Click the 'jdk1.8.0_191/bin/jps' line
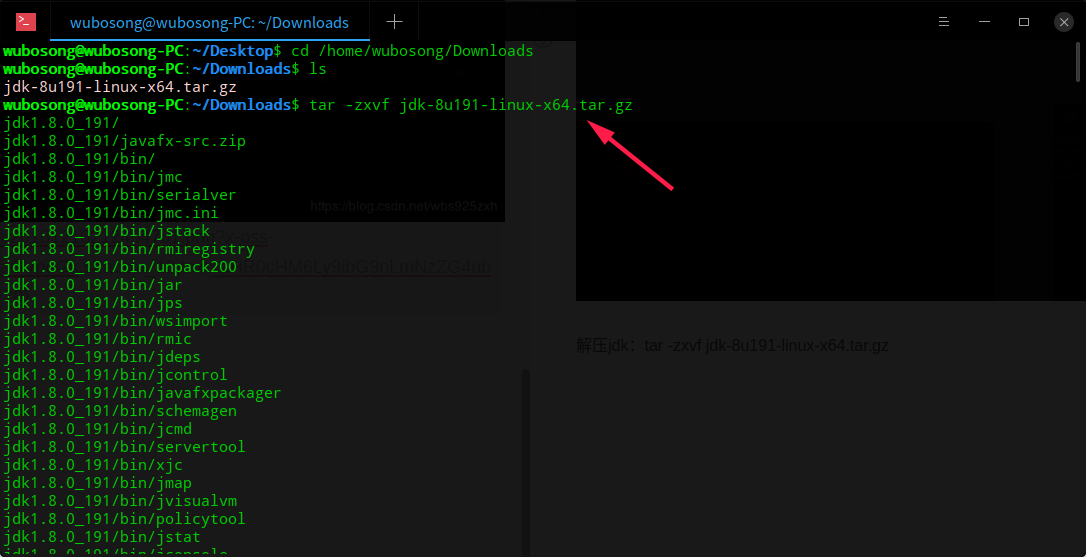Viewport: 1086px width, 557px height. 93,303
